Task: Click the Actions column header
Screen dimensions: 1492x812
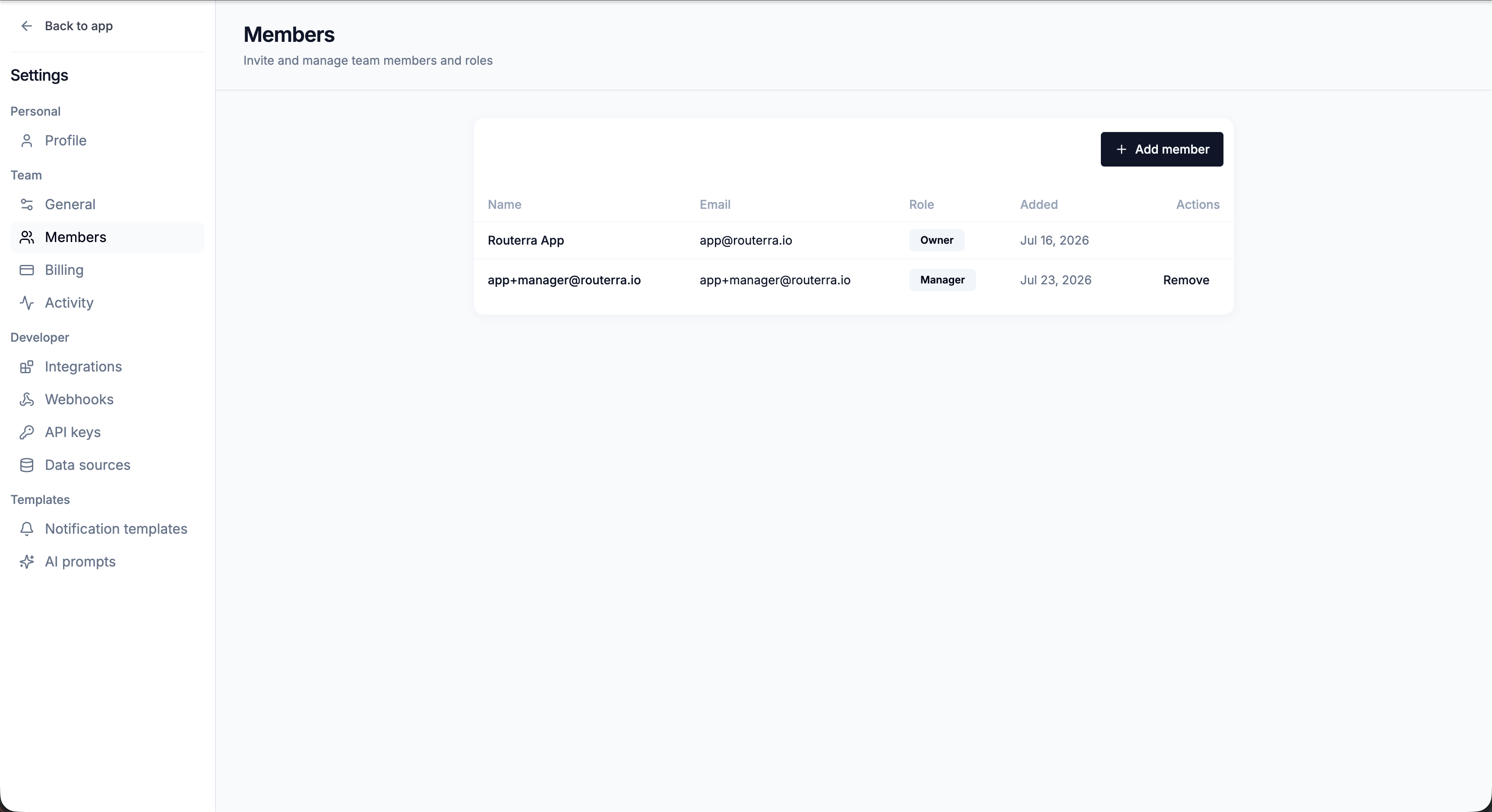Action: pyautogui.click(x=1198, y=205)
